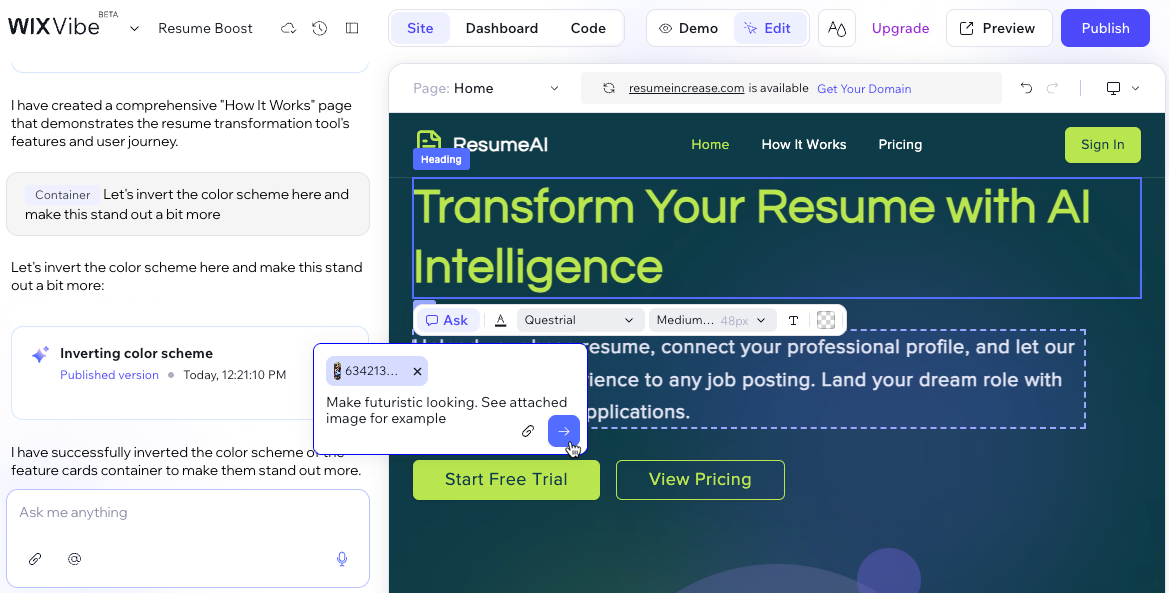Click the Inverting color scheme title
Screen dimensions: 1169x593
coord(136,354)
